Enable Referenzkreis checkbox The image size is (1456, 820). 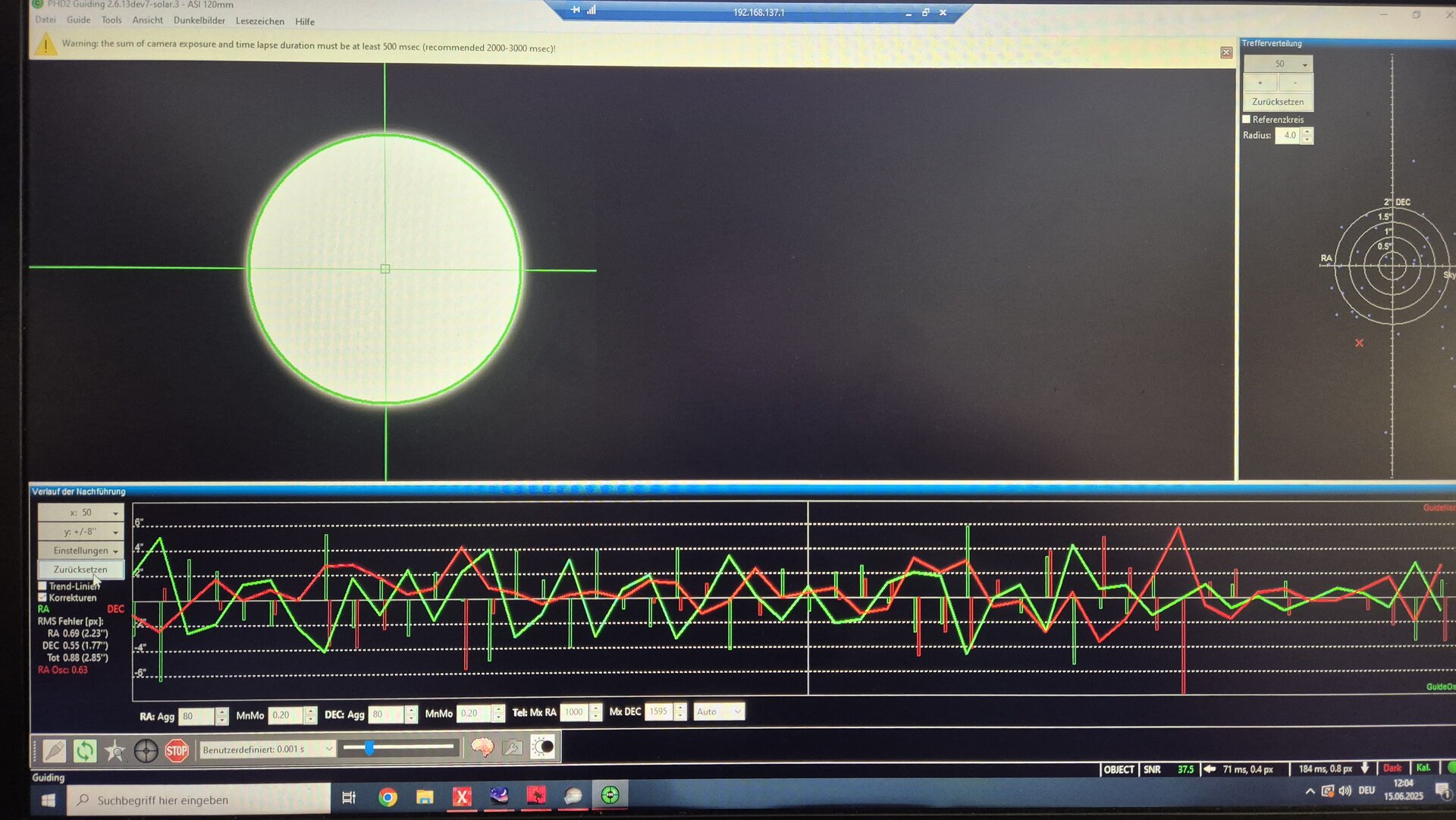[x=1246, y=119]
